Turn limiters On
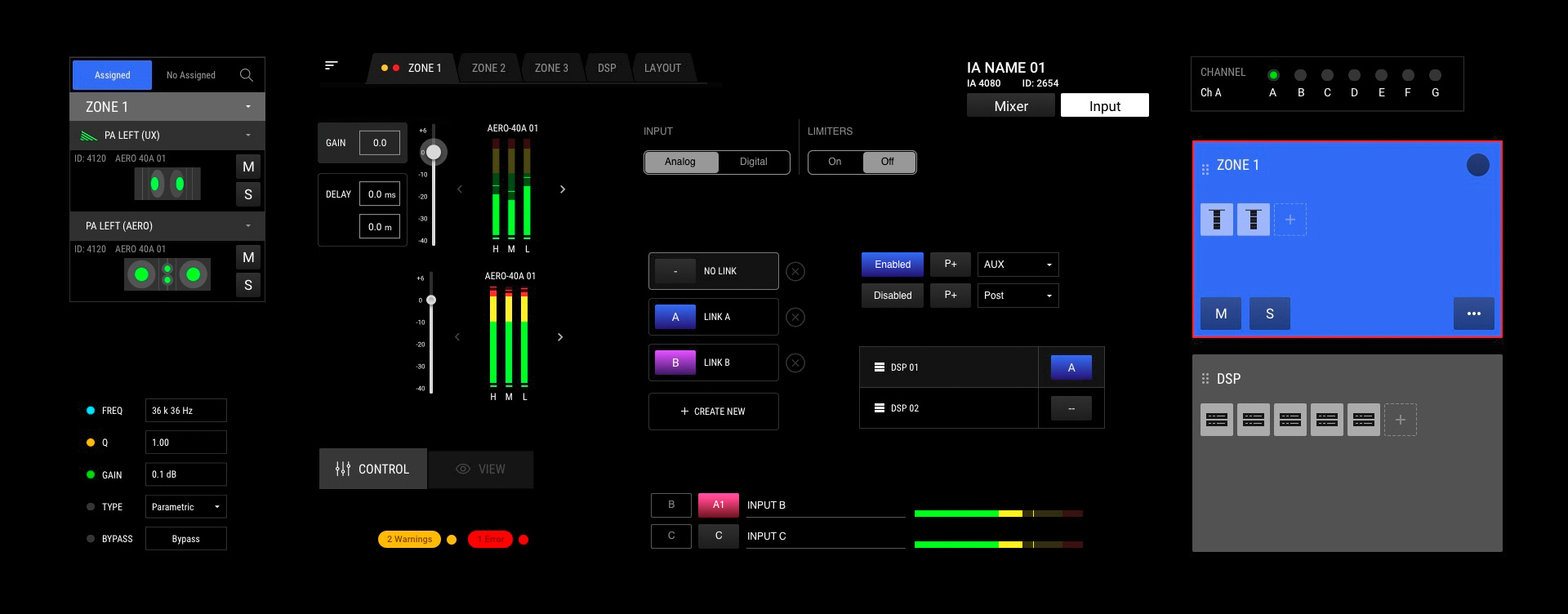1568x614 pixels. click(x=835, y=162)
